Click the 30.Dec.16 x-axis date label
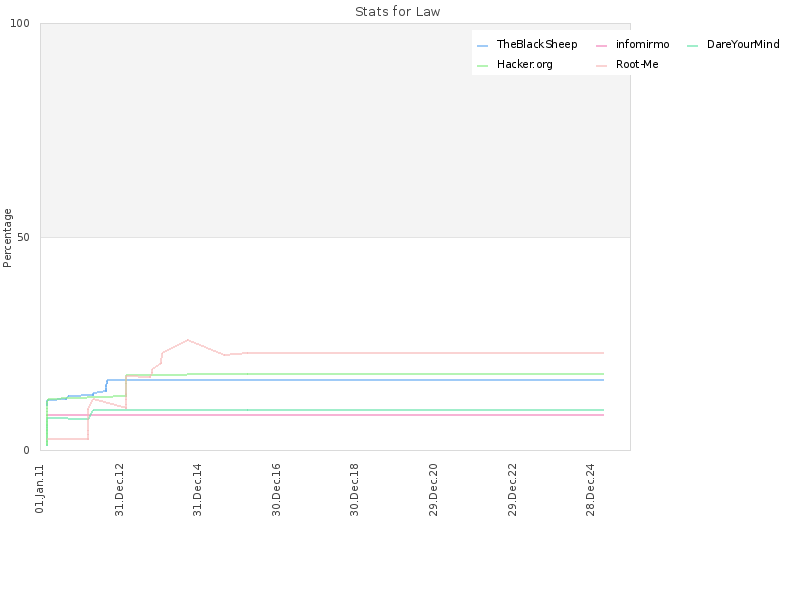800x600 pixels. click(x=276, y=489)
